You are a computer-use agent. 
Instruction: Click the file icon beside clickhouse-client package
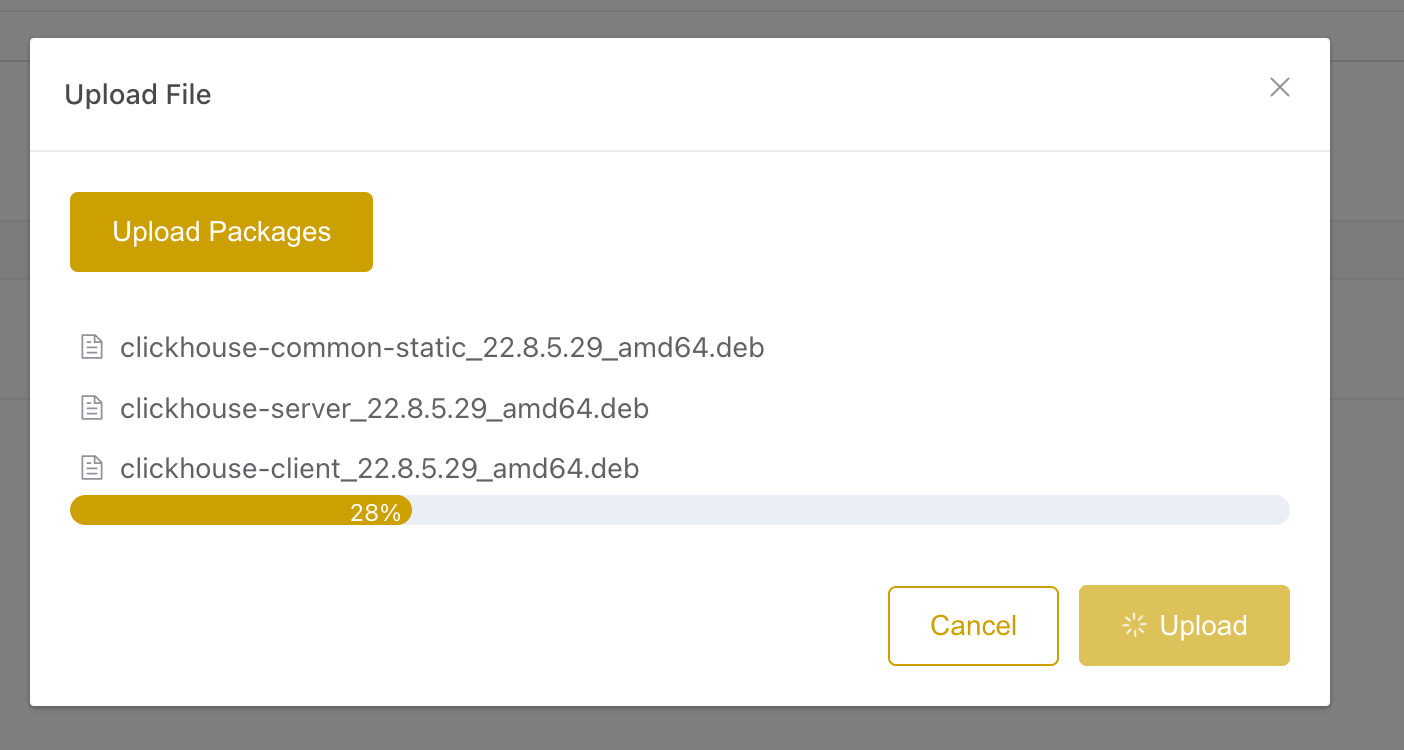[x=92, y=467]
